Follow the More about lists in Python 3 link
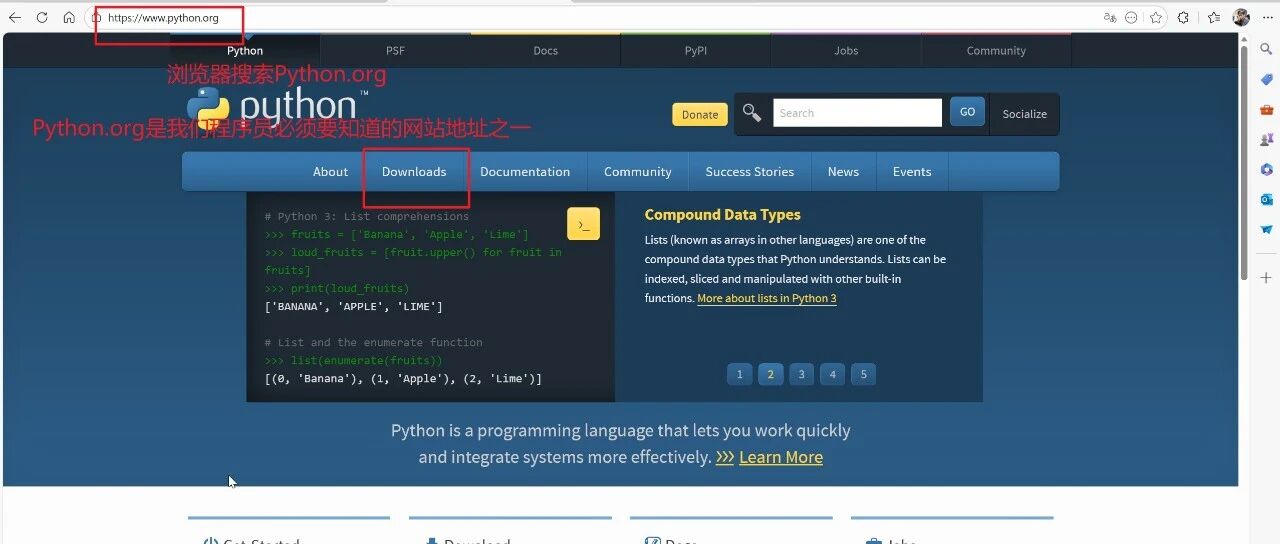The height and width of the screenshot is (544, 1280). tap(767, 298)
